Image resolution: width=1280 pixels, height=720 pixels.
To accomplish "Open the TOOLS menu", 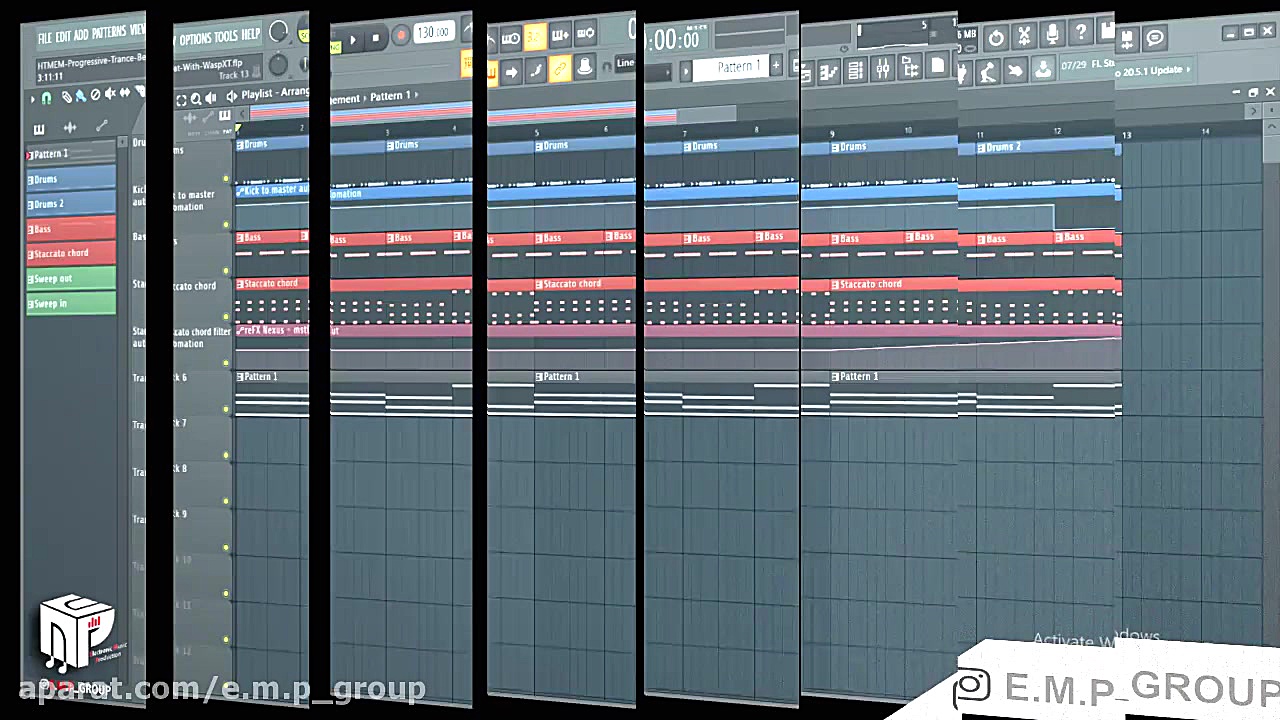I will (x=226, y=37).
